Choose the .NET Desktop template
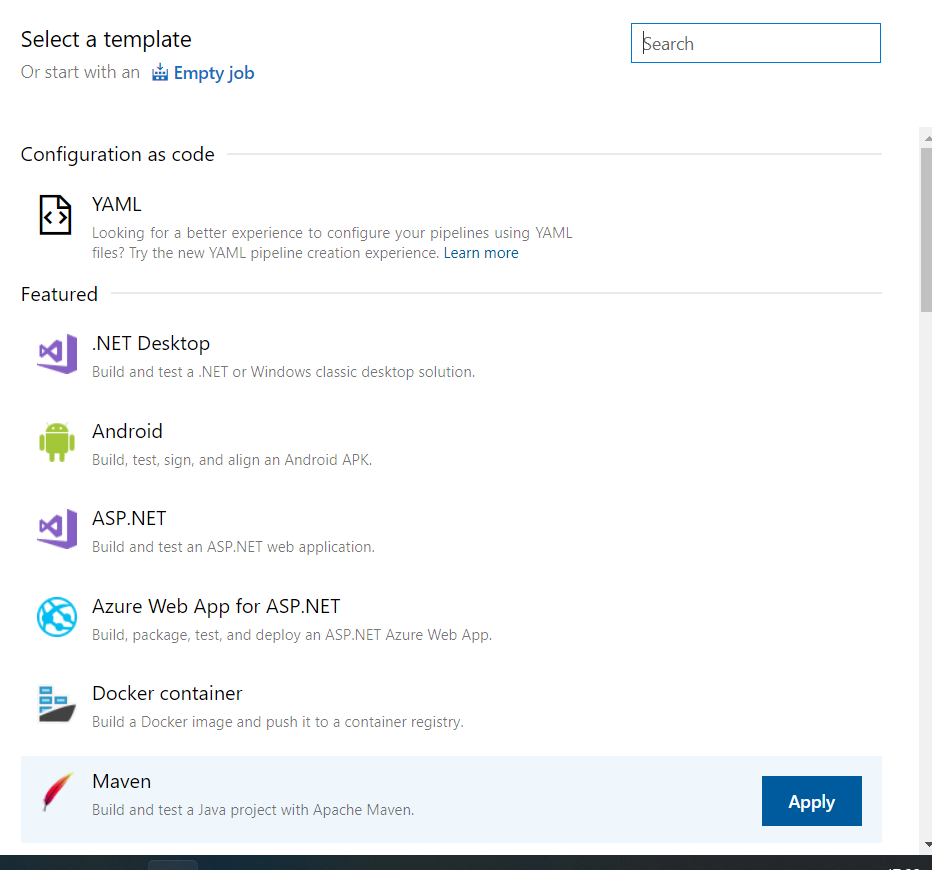Viewport: 932px width, 870px height. (151, 343)
